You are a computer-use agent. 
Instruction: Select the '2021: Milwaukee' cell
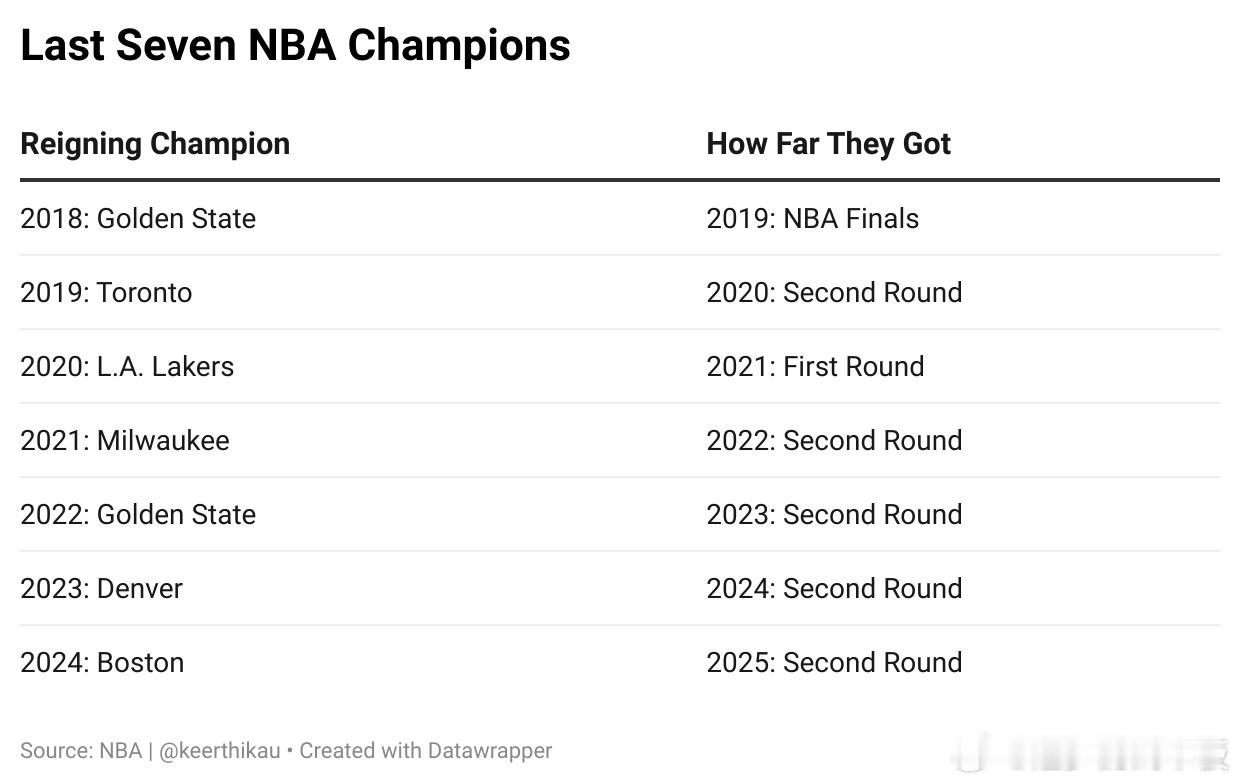[x=125, y=441]
